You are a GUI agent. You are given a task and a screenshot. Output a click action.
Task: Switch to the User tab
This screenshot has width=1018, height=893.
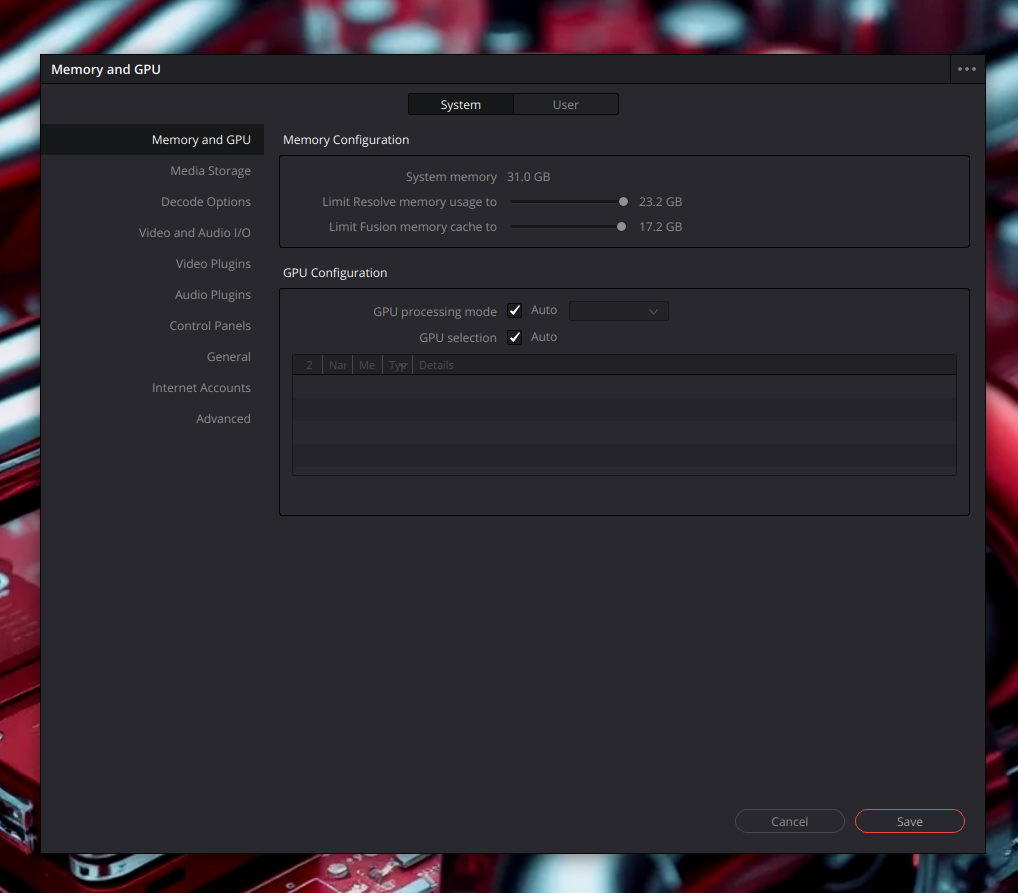pos(566,104)
